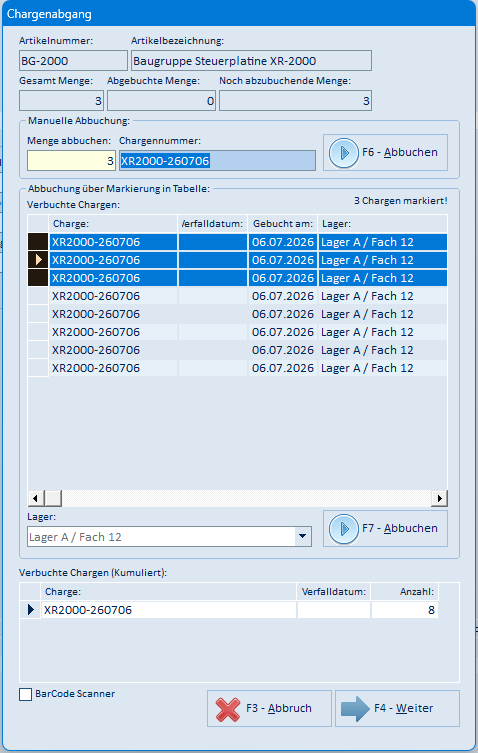Click the right scroll arrow of the table

coord(440,498)
